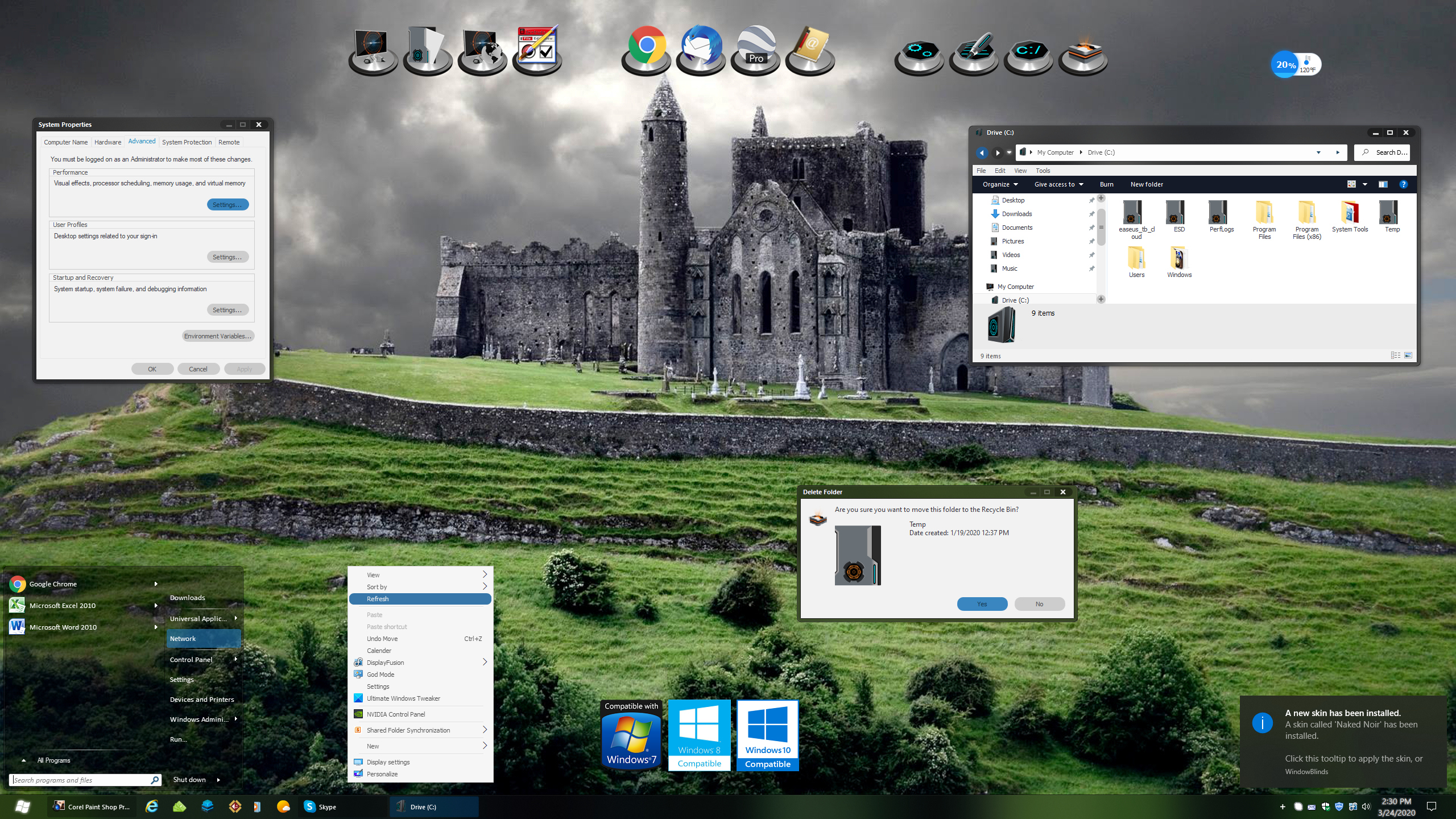This screenshot has width=1456, height=819.
Task: Confirm Yes in Delete Folder dialog
Action: (x=982, y=604)
